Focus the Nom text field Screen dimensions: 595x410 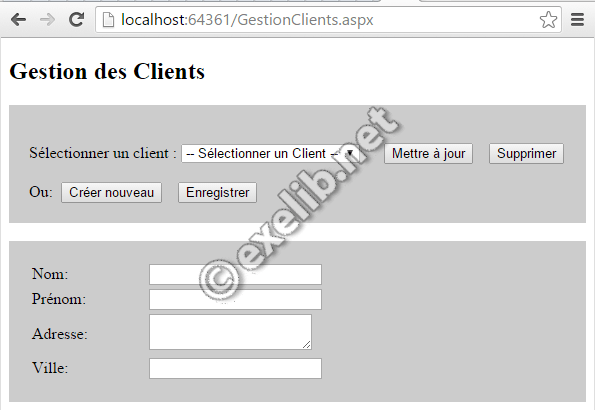click(235, 274)
